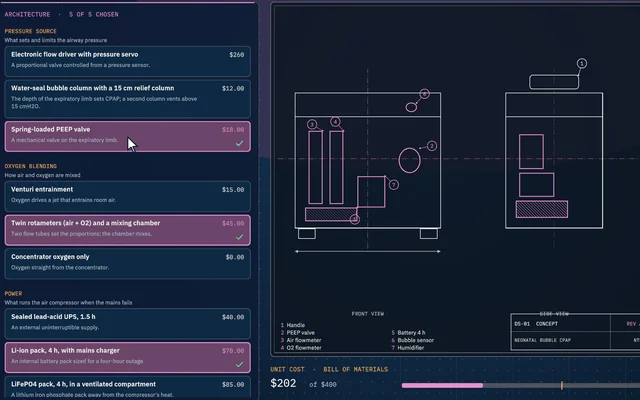
Task: Select the hatched battery block in side view
Action: click(542, 209)
